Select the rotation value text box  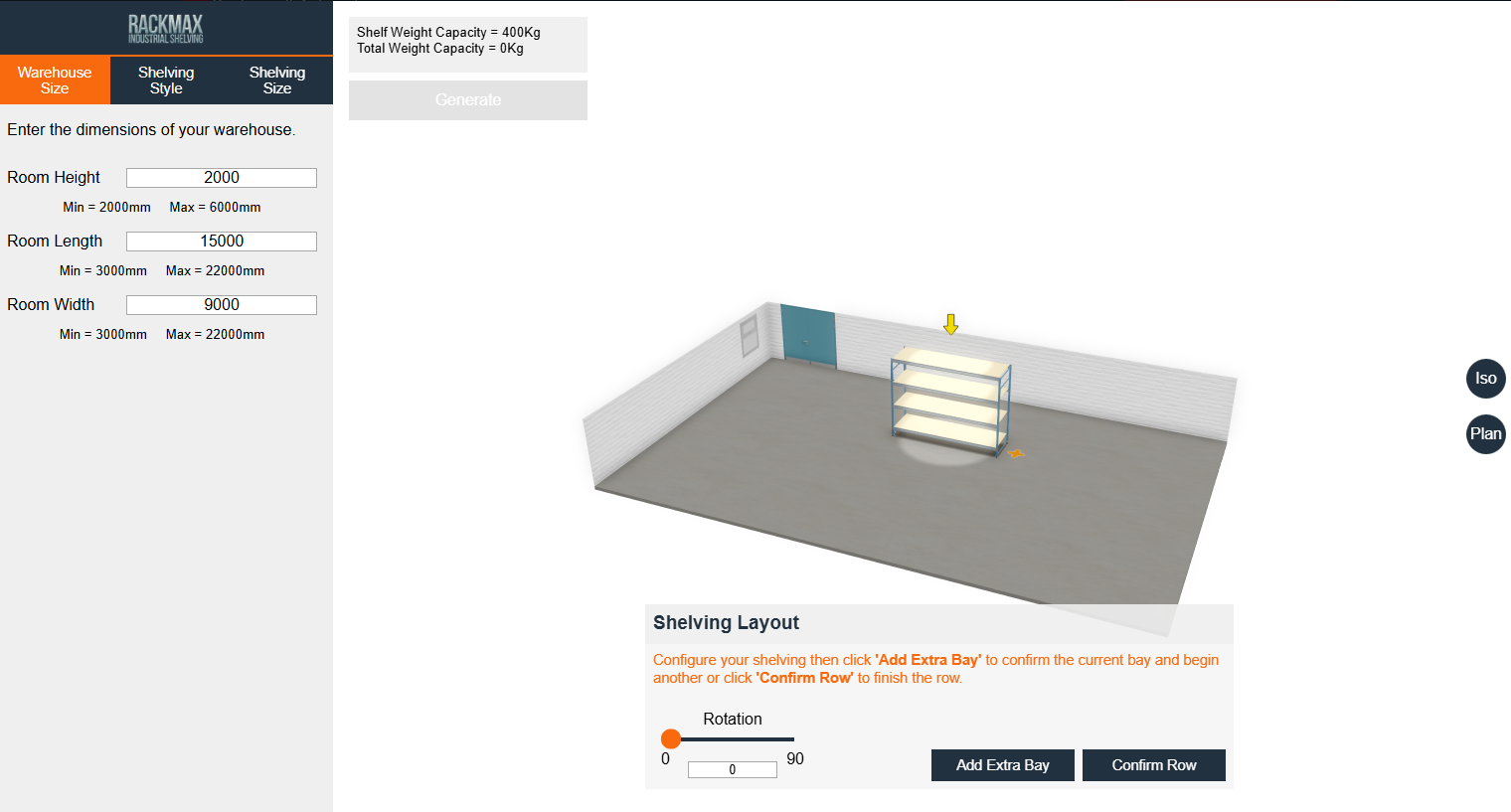(733, 768)
